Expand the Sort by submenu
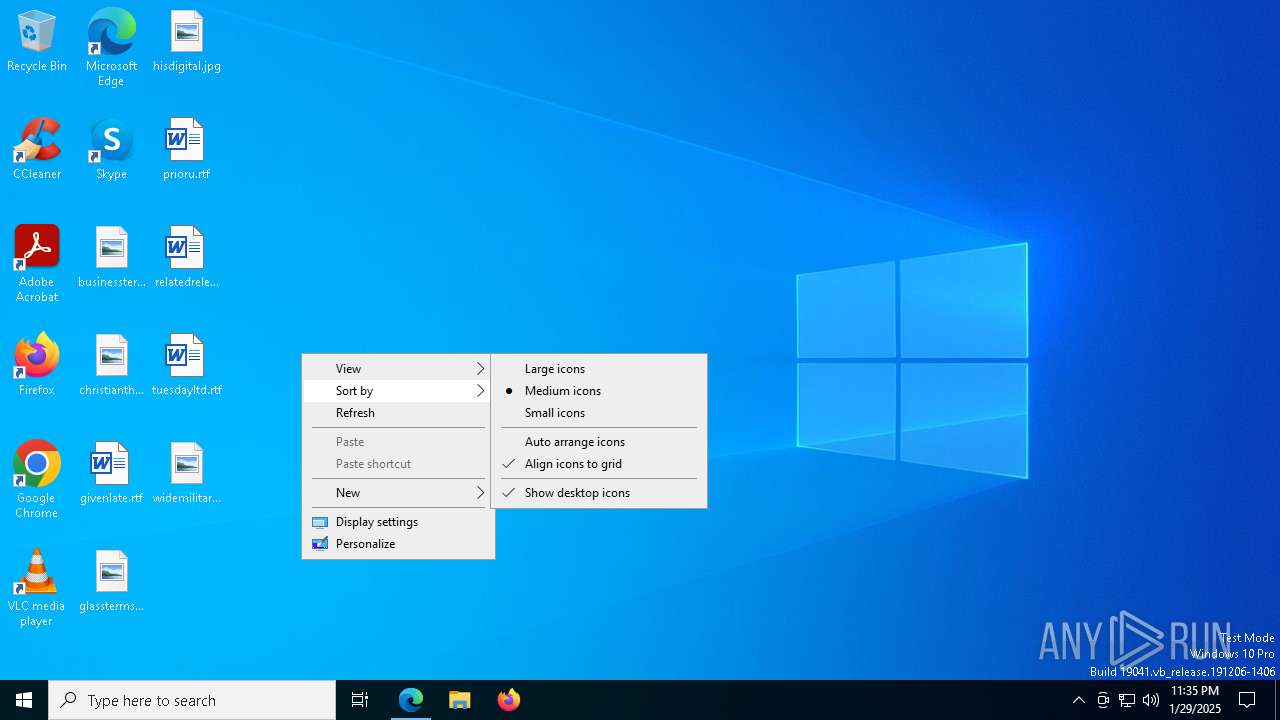 398,391
